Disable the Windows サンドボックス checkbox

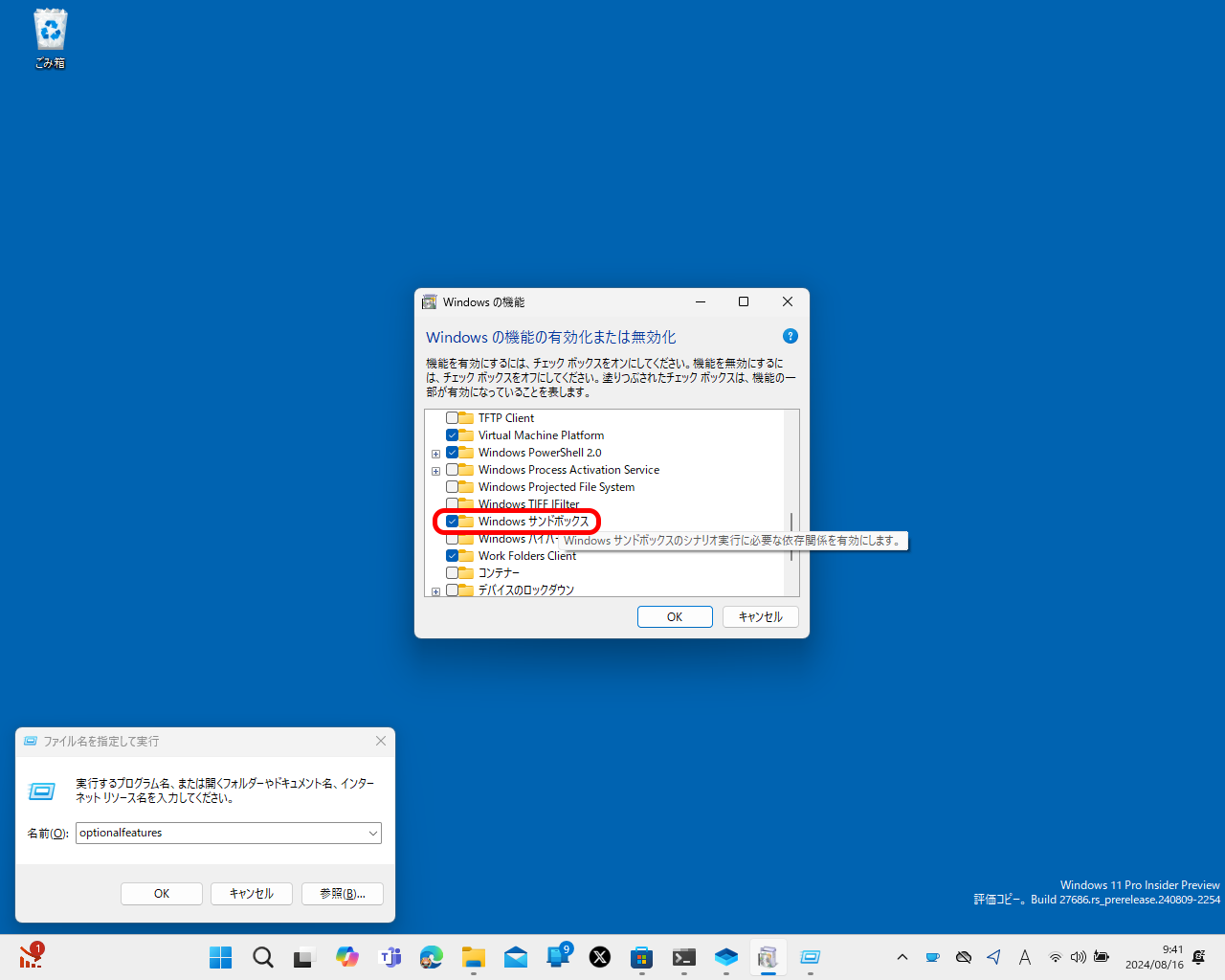pyautogui.click(x=453, y=521)
